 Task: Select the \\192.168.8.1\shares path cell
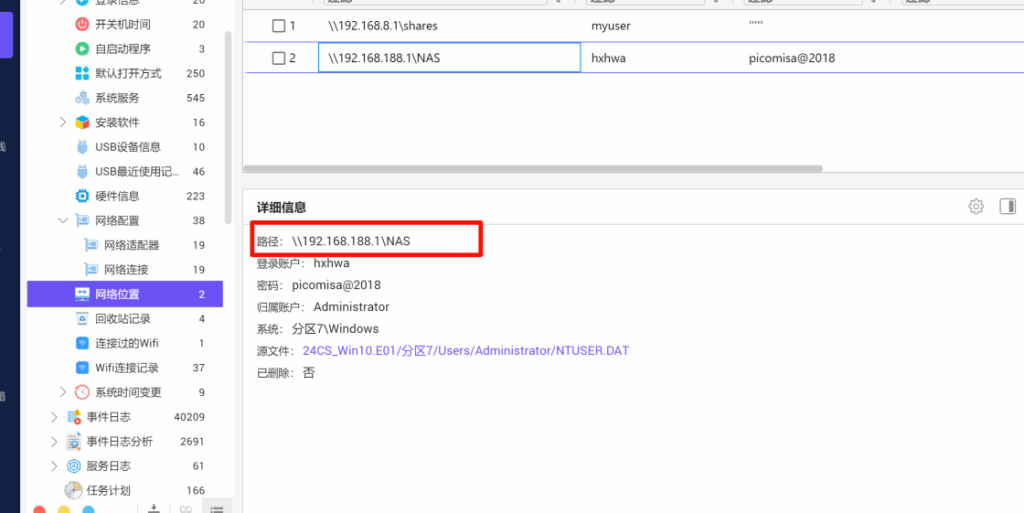[x=382, y=25]
